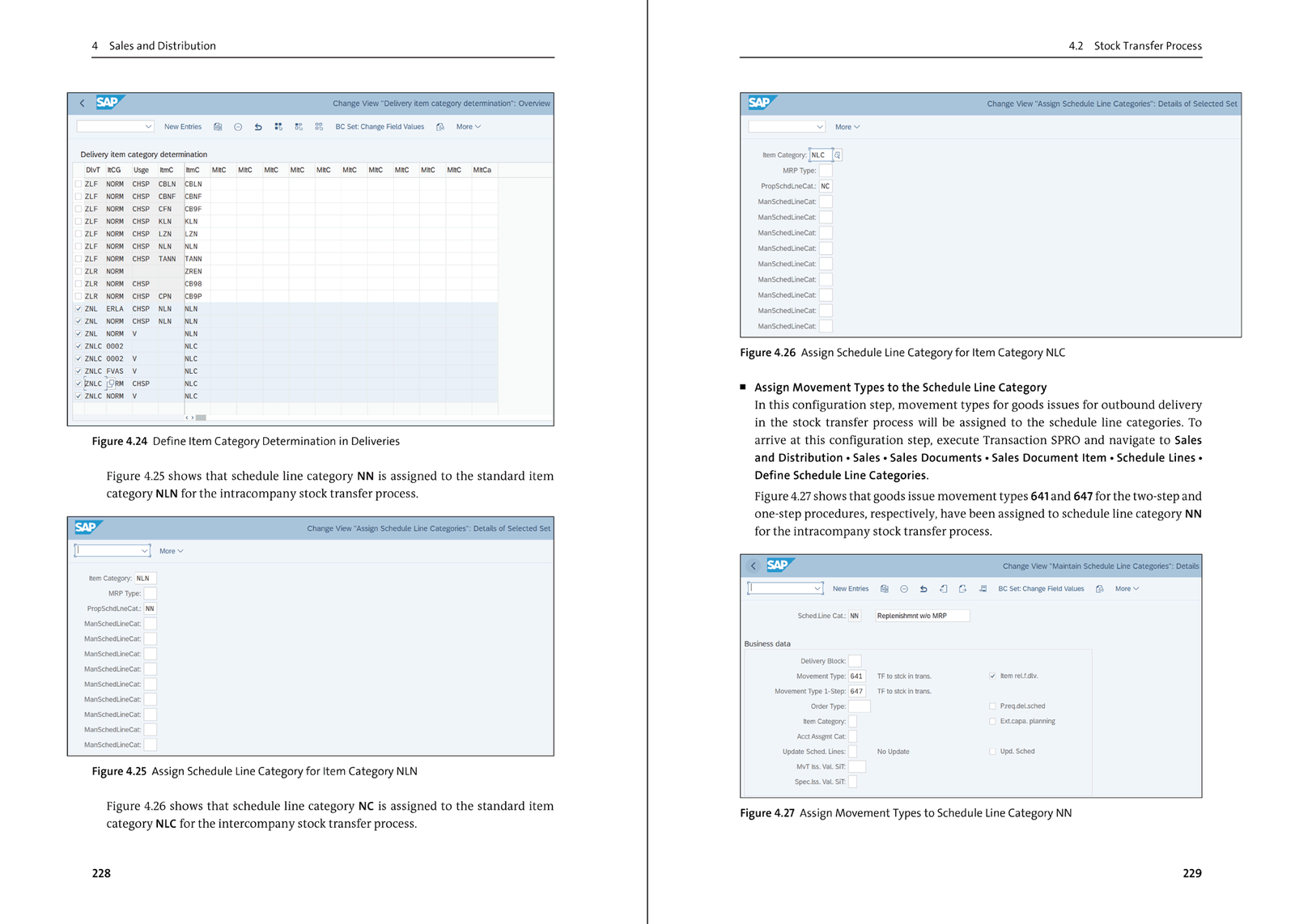Expand More menu in Figure 4.25 window

172,551
